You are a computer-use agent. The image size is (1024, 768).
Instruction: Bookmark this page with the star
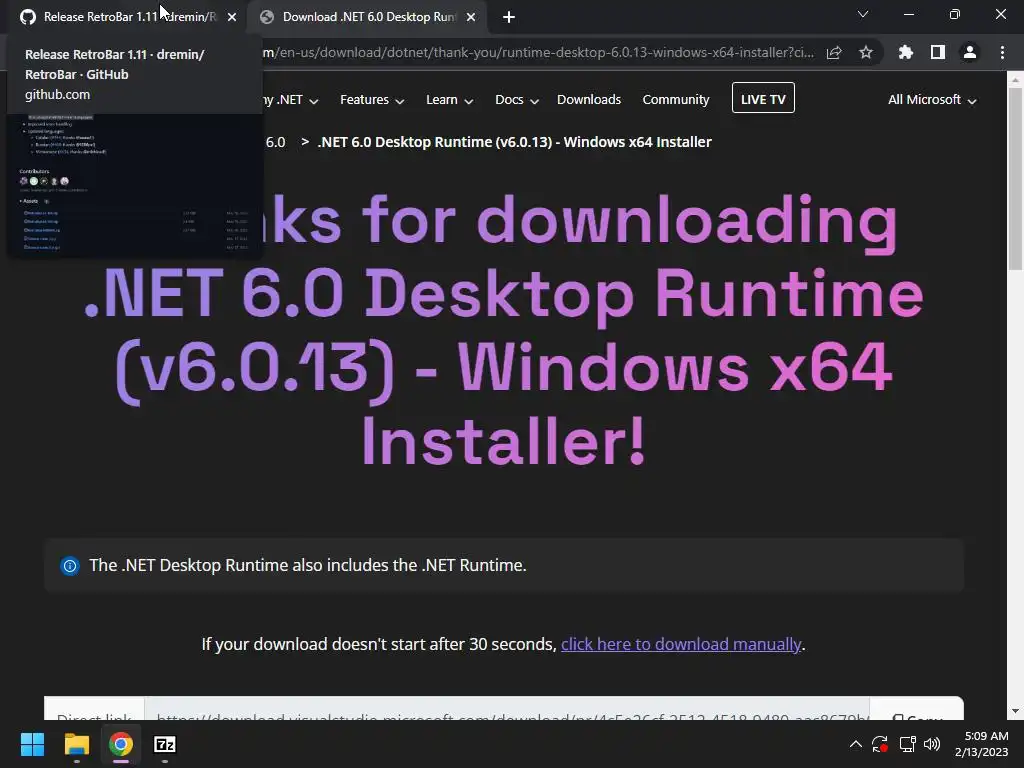(866, 52)
